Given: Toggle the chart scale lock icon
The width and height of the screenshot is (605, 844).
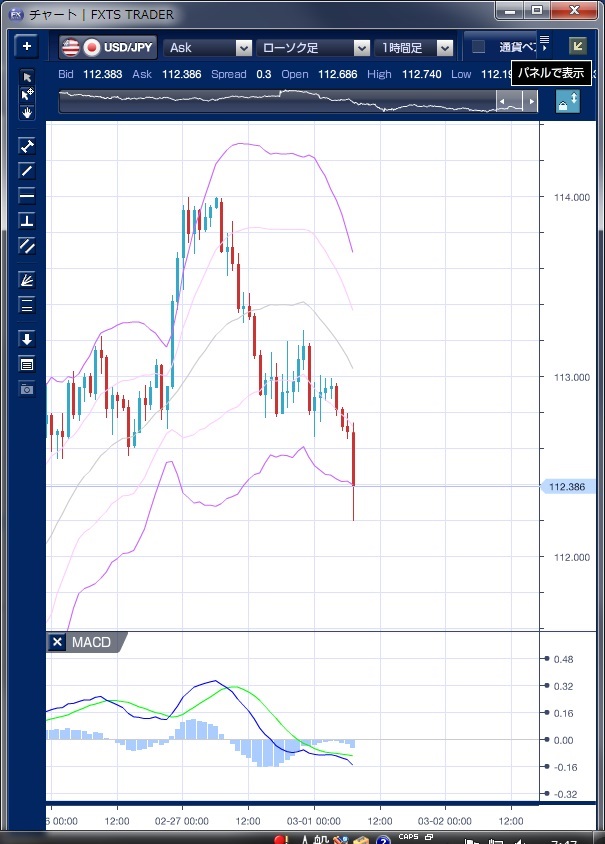Looking at the screenshot, I should click(567, 101).
